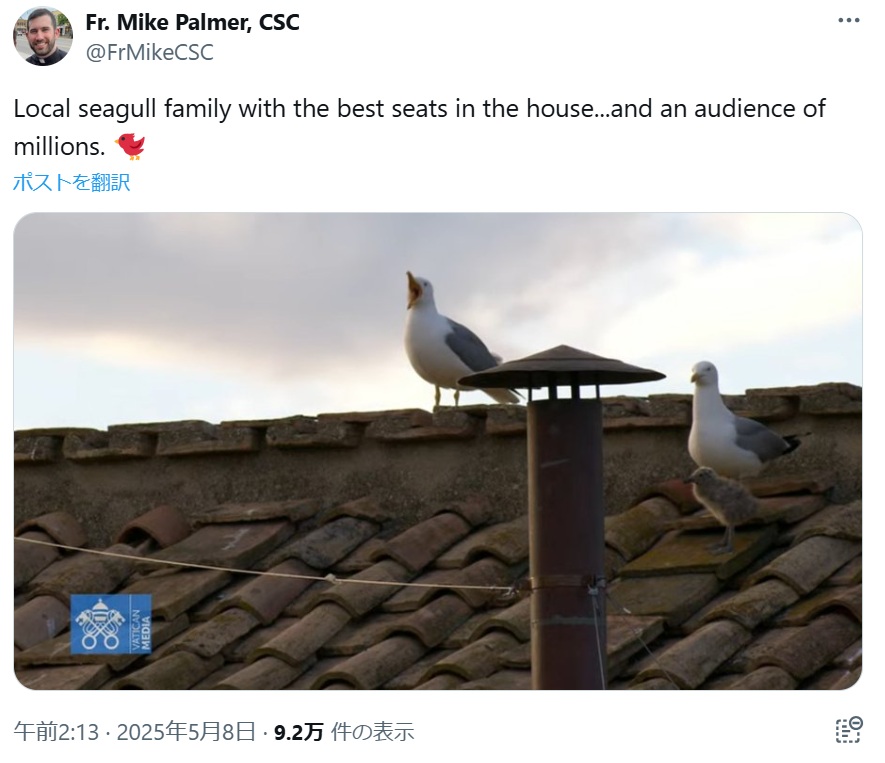This screenshot has width=885, height=763.
Task: Click the seagull on the right in photo
Action: [739, 420]
